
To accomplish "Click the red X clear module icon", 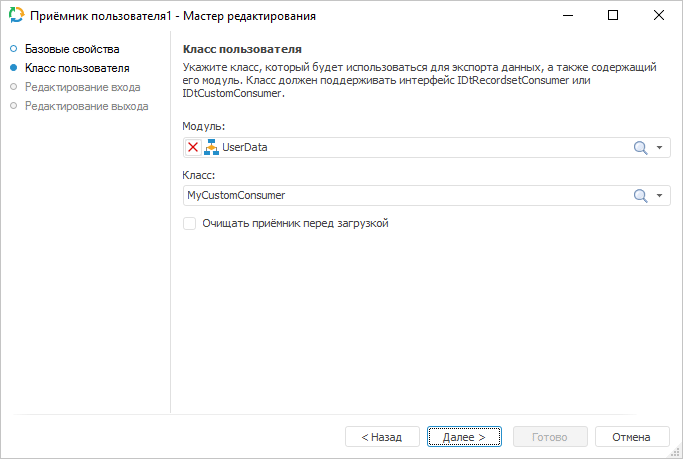I will [193, 148].
